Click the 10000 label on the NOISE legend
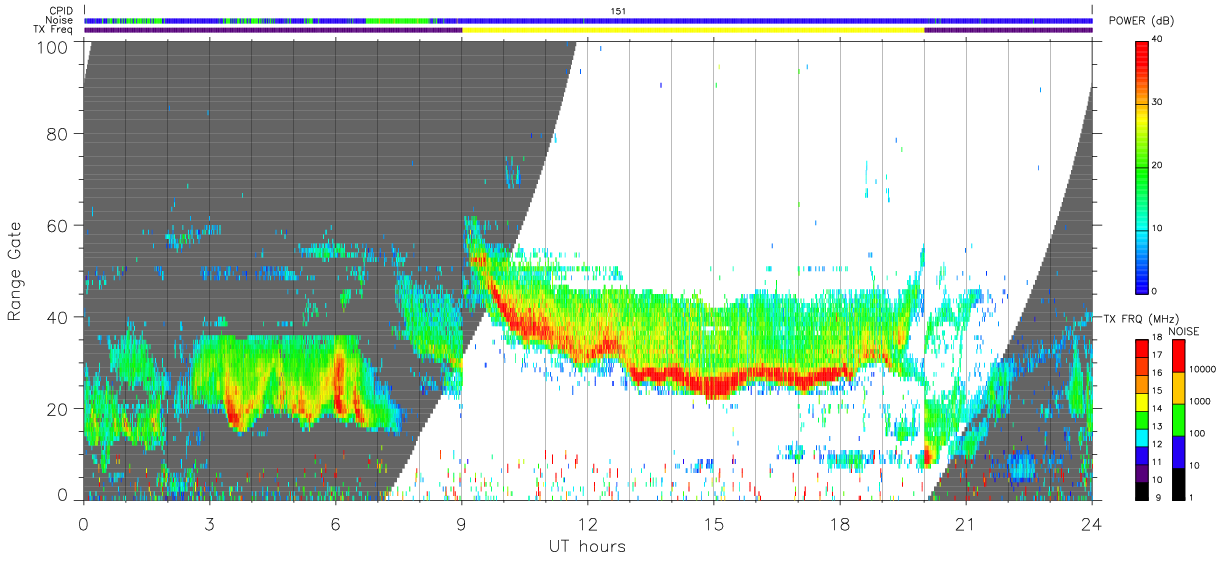The width and height of the screenshot is (1228, 567). click(1201, 369)
